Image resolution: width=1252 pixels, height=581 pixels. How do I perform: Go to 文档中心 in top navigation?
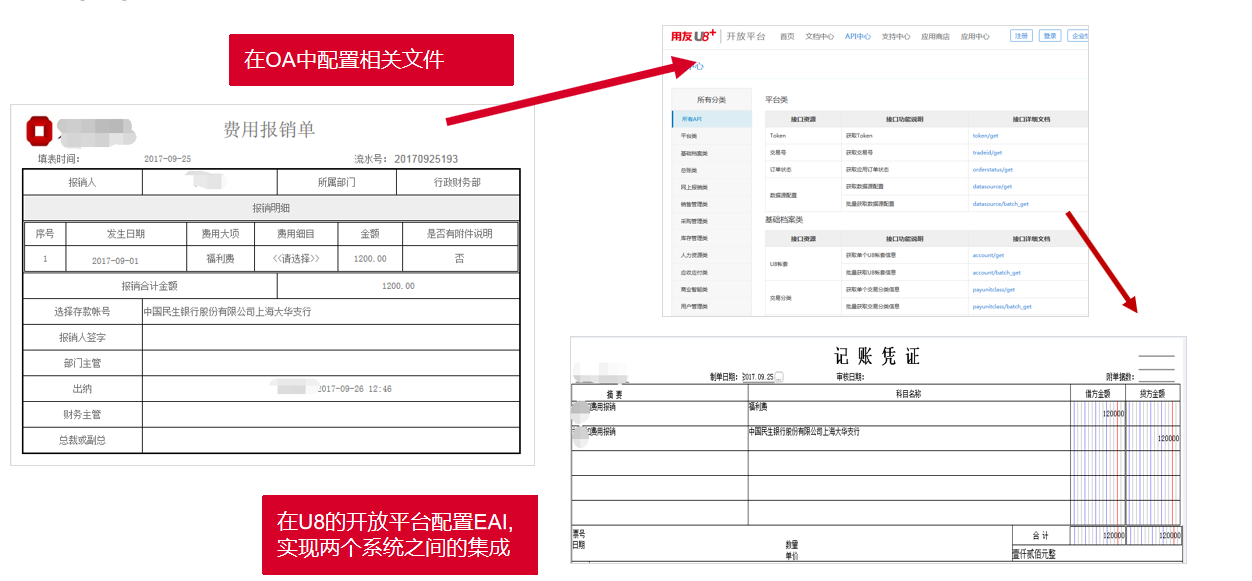(819, 36)
